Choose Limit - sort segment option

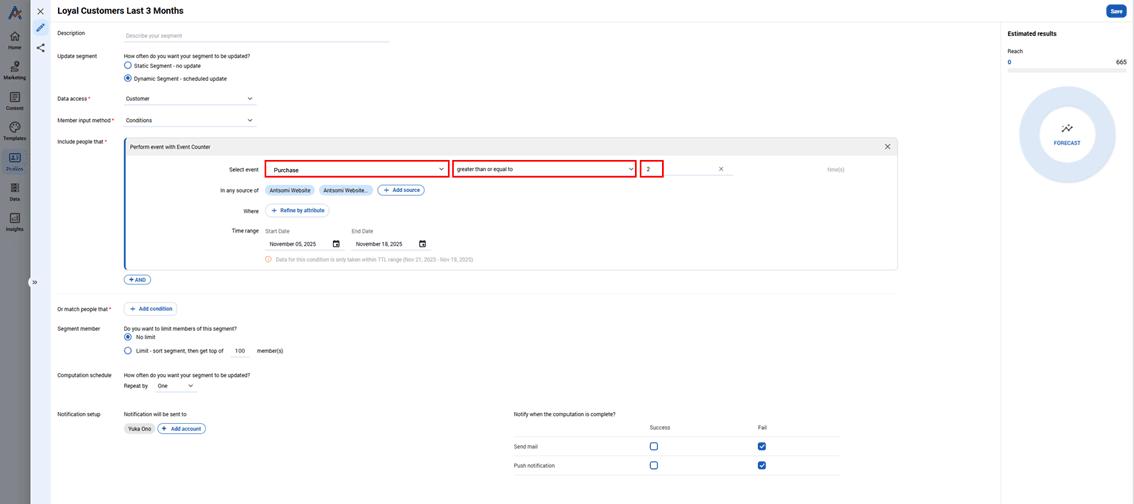point(128,351)
